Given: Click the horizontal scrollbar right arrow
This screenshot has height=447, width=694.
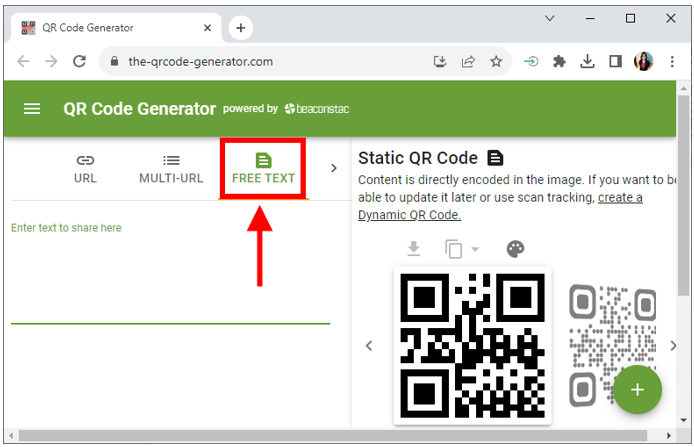Looking at the screenshot, I should pyautogui.click(x=669, y=436).
